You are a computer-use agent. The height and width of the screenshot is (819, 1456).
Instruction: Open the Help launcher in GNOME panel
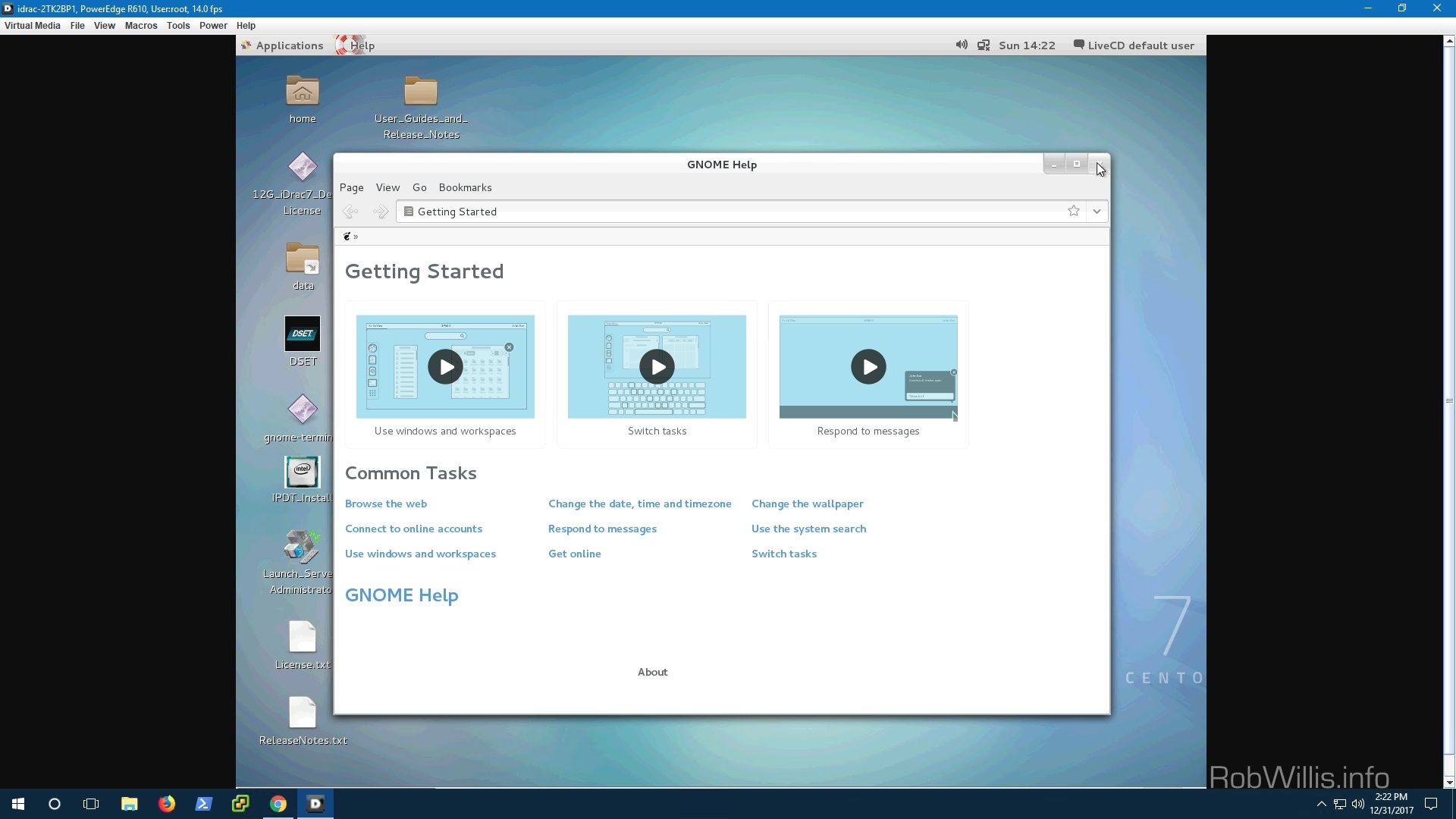(x=356, y=45)
